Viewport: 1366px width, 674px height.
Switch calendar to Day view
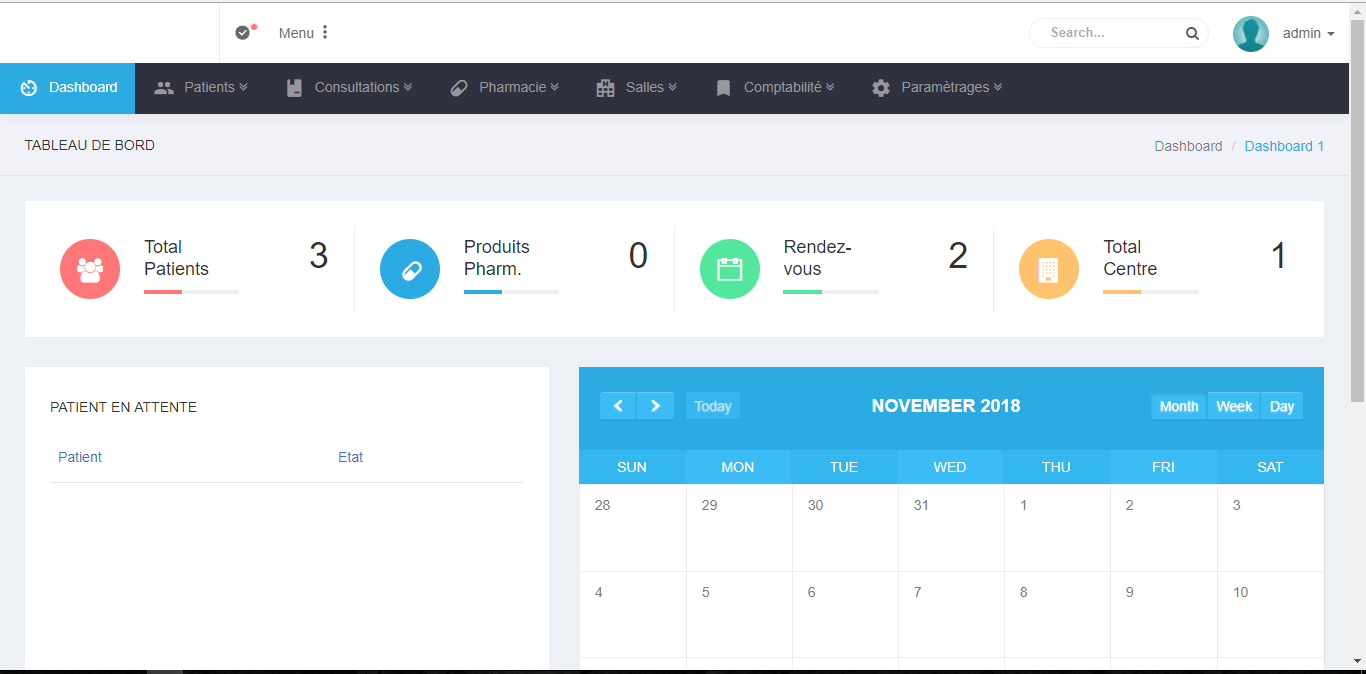1282,406
